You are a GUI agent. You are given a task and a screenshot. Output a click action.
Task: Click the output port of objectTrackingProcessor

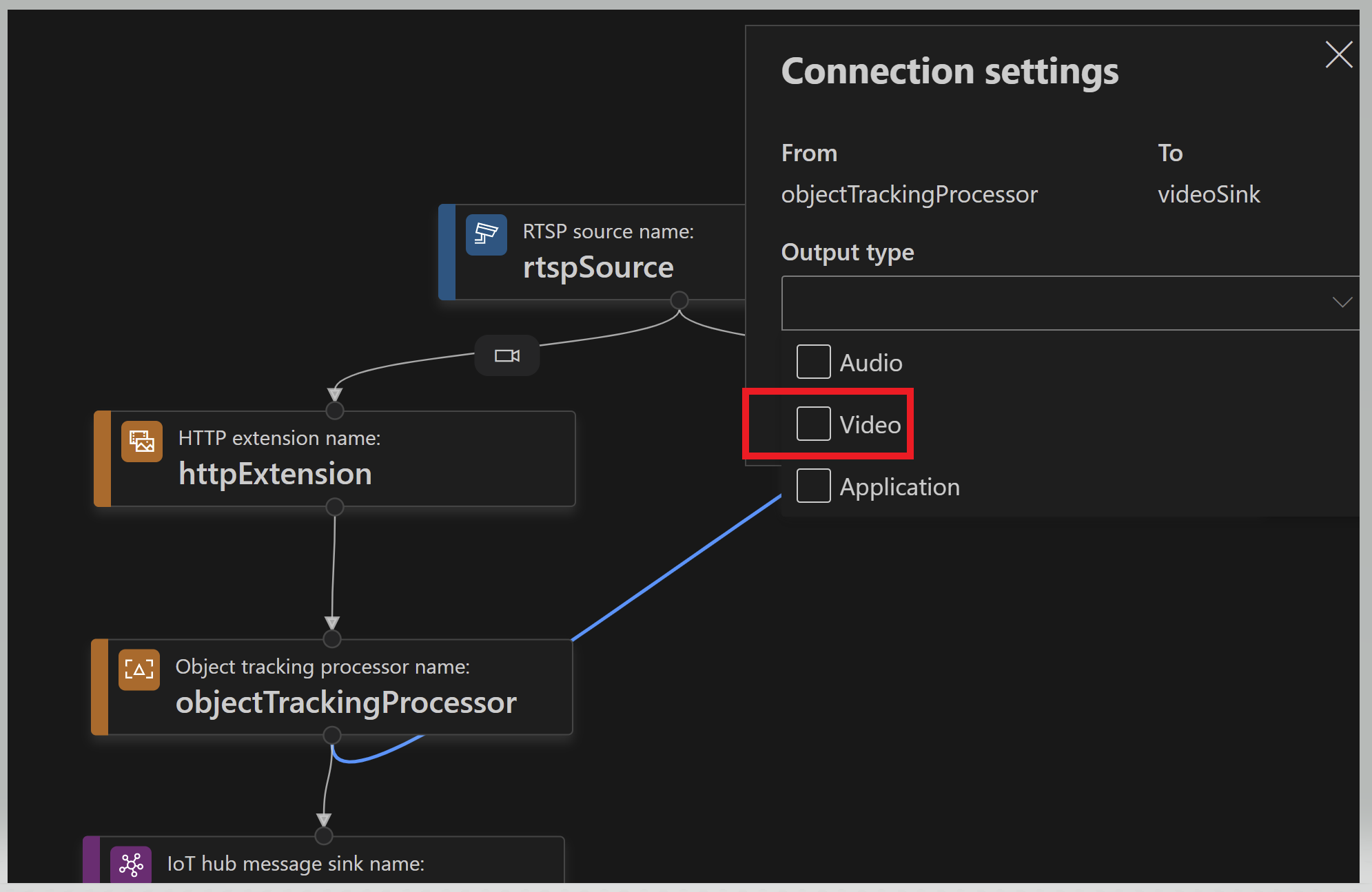click(x=331, y=735)
